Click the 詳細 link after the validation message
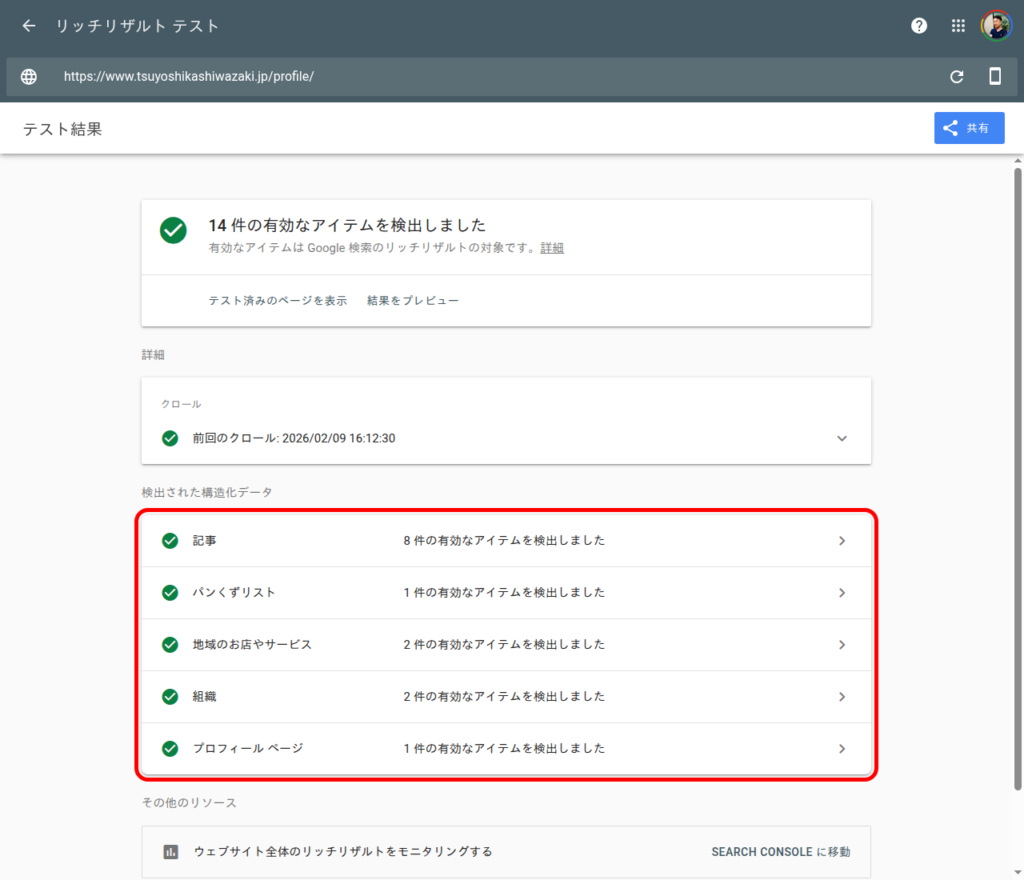The height and width of the screenshot is (880, 1024). [551, 248]
